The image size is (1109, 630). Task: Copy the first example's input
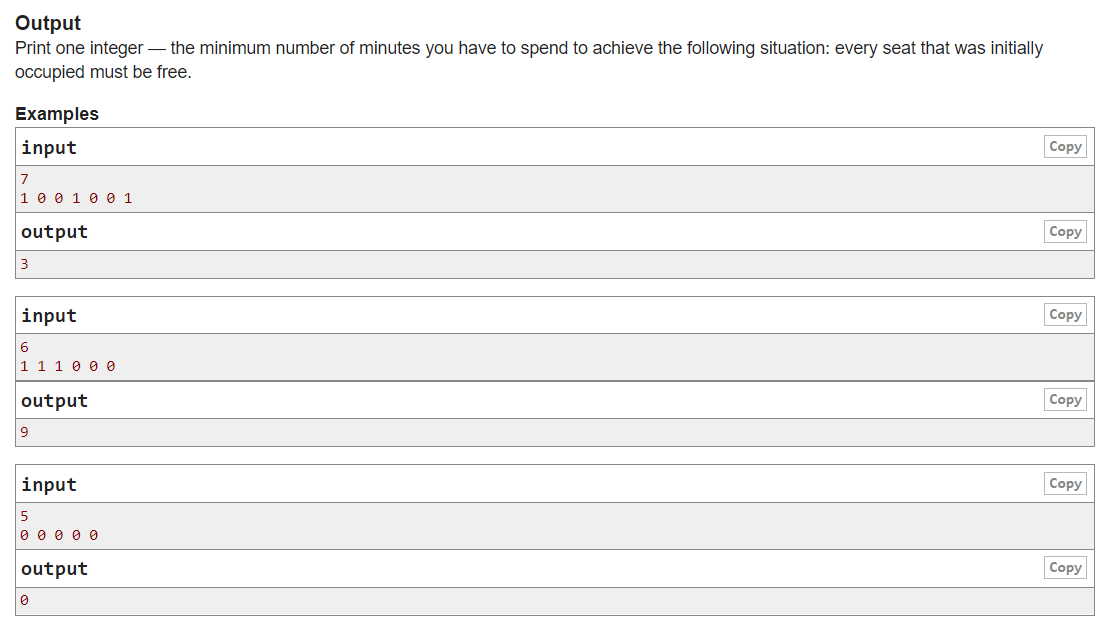pyautogui.click(x=1065, y=147)
